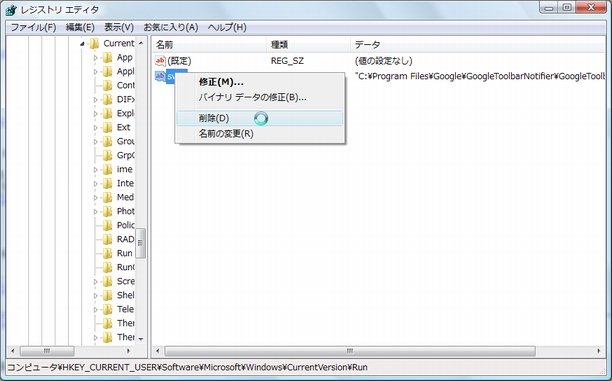Open the ファイル(F) menu

(x=33, y=27)
